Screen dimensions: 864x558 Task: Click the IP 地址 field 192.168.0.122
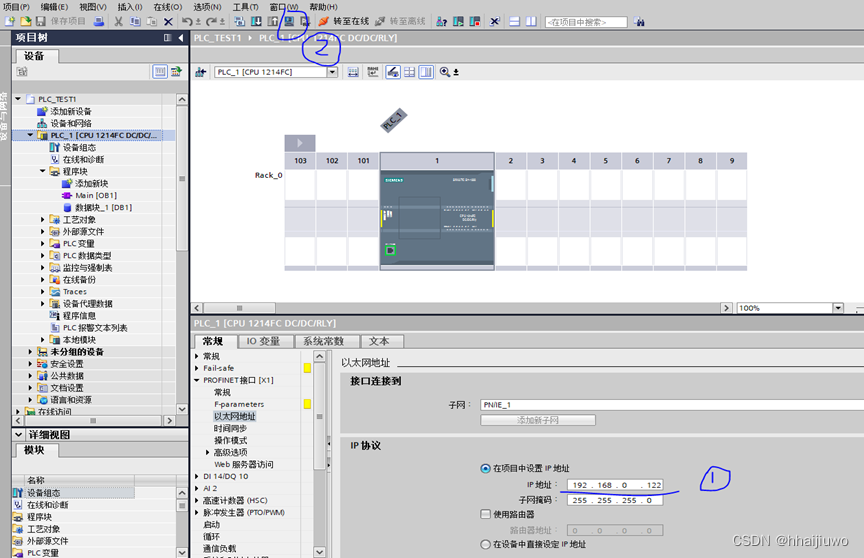tap(615, 485)
